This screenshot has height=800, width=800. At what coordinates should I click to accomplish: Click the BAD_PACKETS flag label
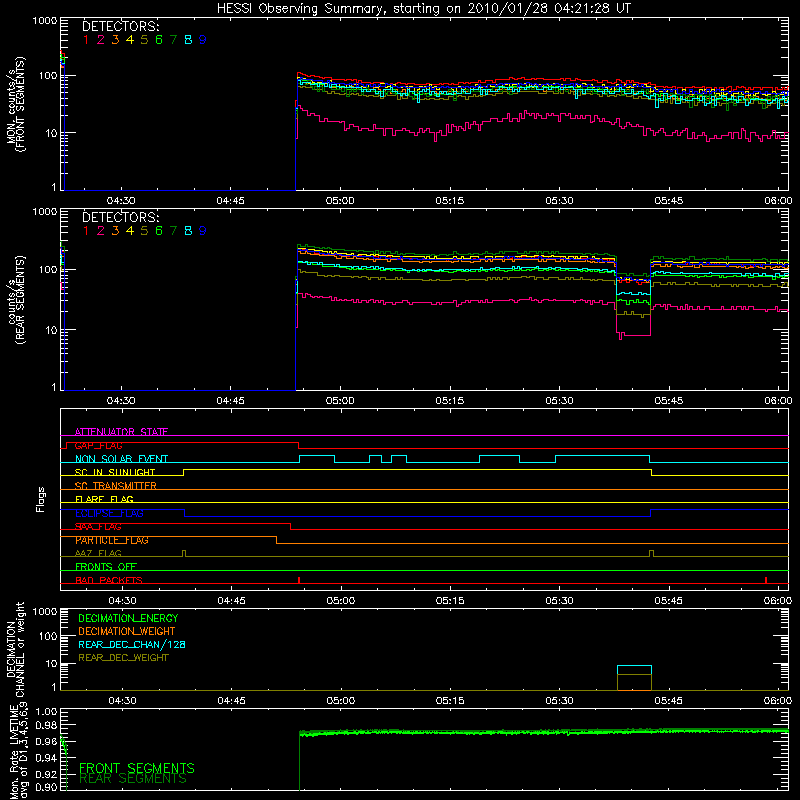[109, 580]
